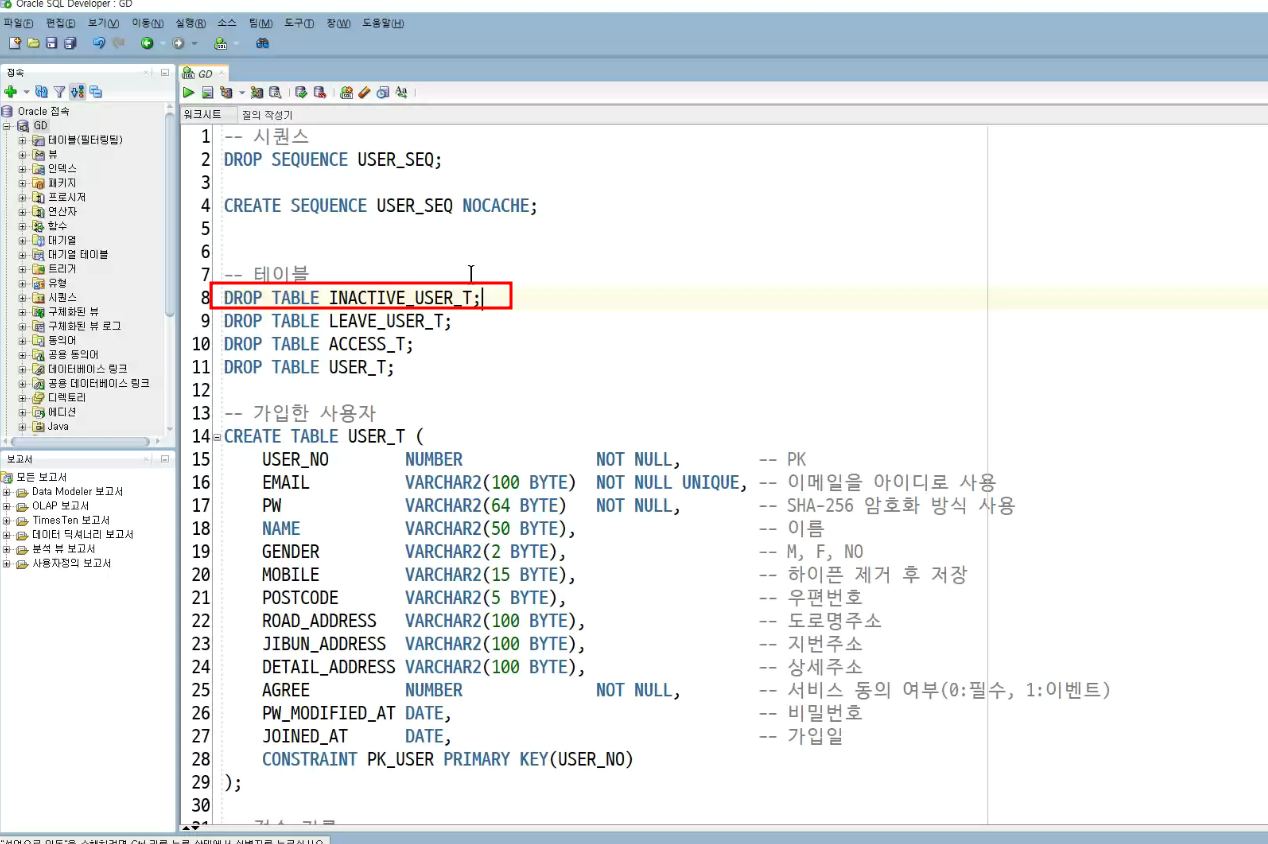Open dropdown arrow next to Forward button
The image size is (1268, 844).
click(194, 43)
